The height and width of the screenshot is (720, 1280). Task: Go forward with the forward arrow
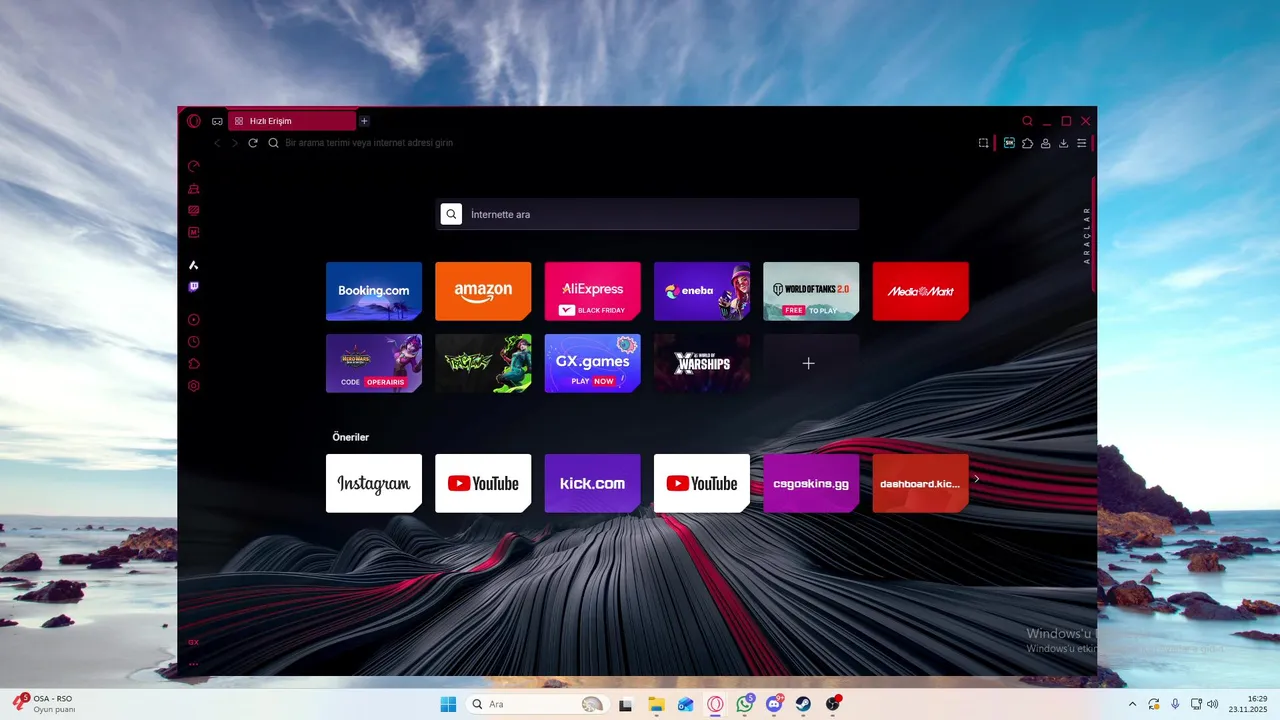235,143
